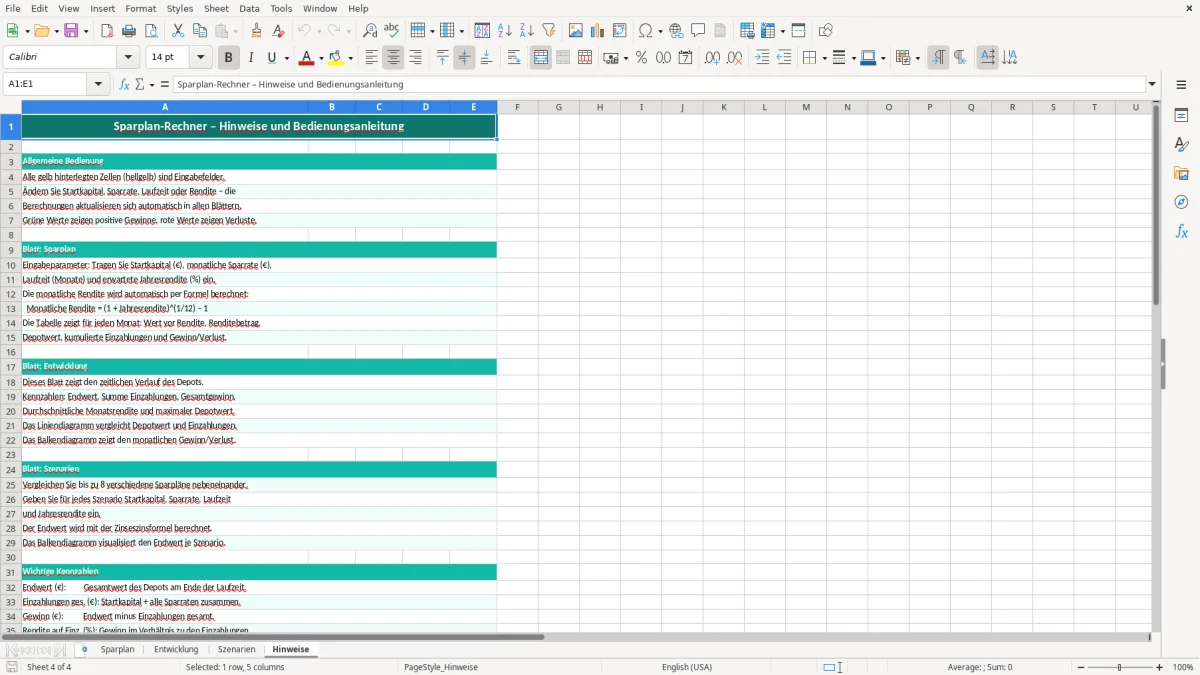1200x675 pixels.
Task: Click Sort Descending icon
Action: point(527,30)
